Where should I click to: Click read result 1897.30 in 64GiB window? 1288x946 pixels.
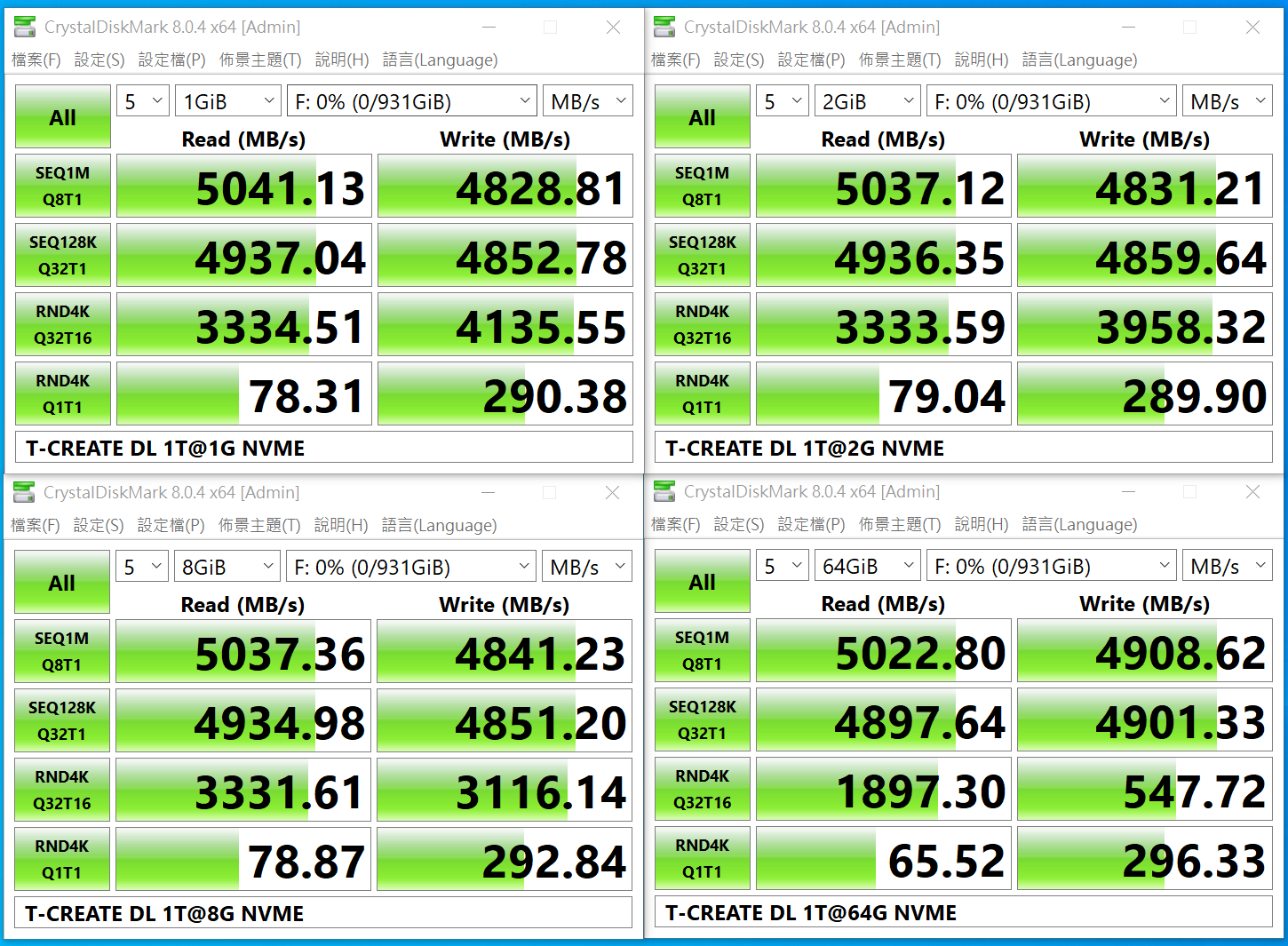(884, 789)
